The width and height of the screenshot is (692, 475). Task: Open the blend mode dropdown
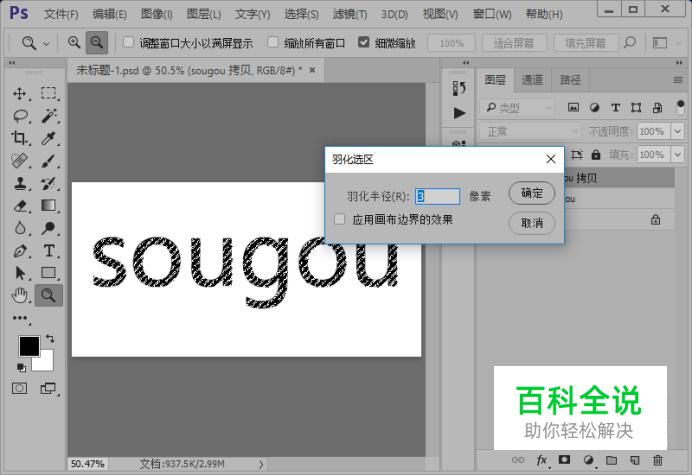click(x=530, y=131)
